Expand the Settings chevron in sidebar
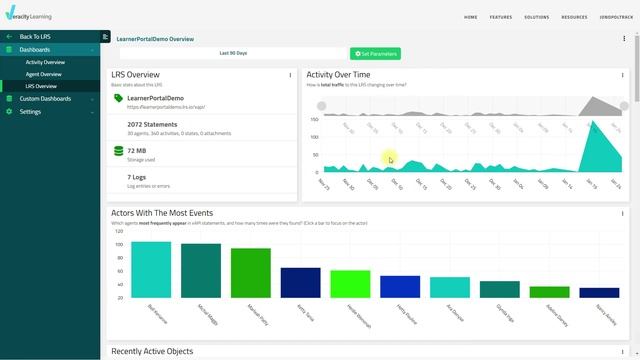640x360 pixels. point(92,112)
